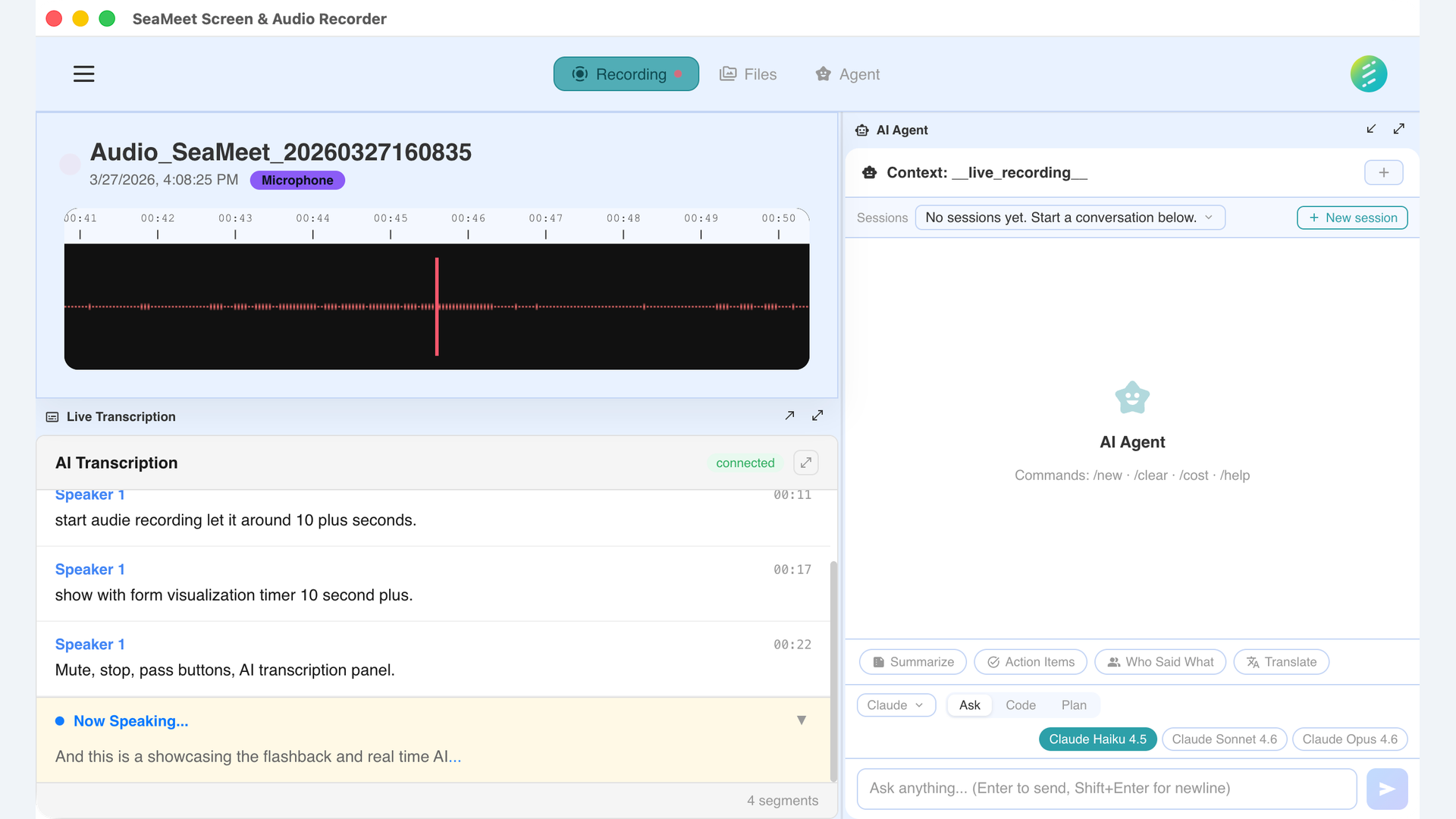Open the Sessions dropdown
Image resolution: width=1456 pixels, height=819 pixels.
(x=1069, y=218)
